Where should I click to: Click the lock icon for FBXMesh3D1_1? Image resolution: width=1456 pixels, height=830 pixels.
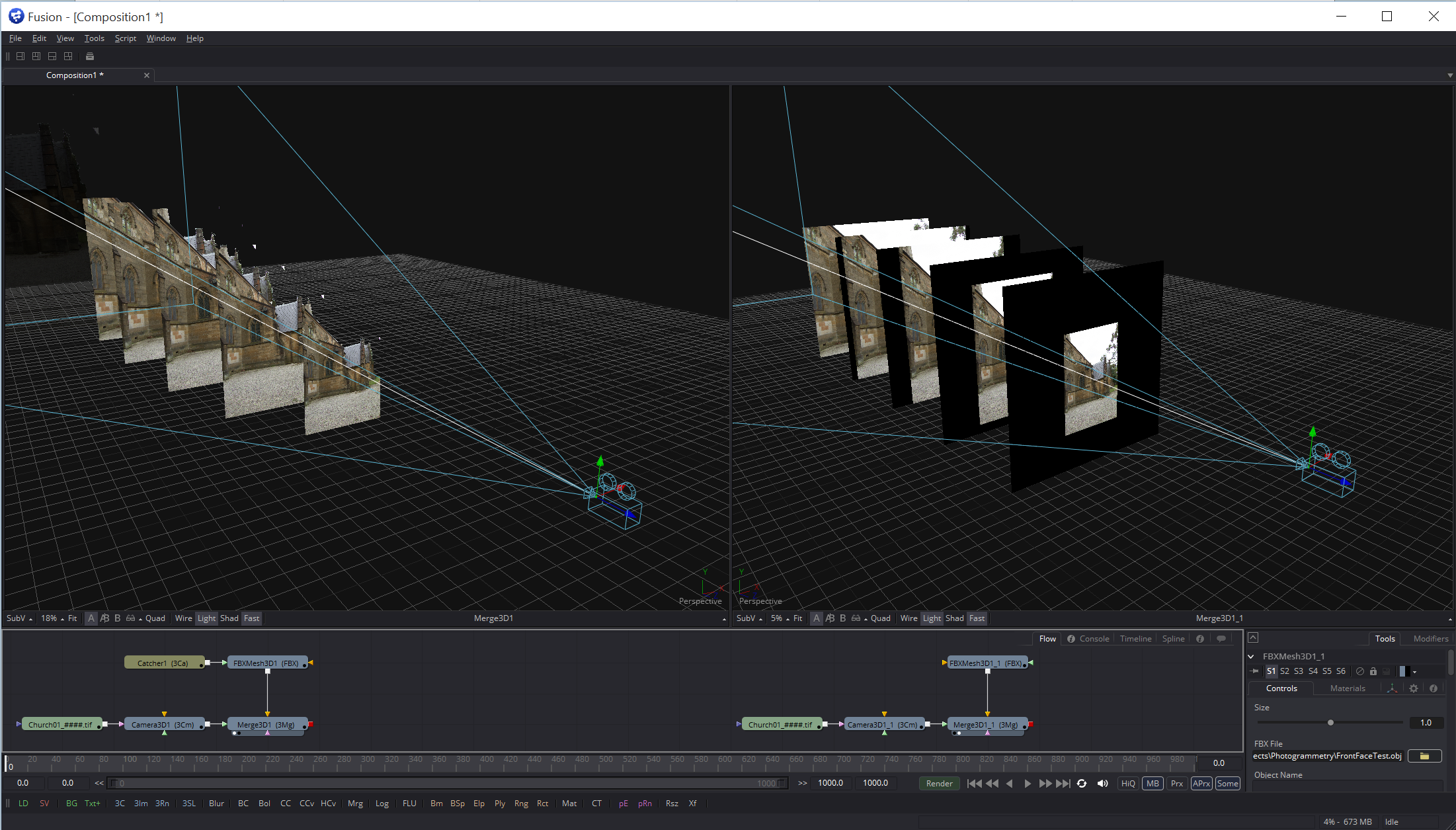[x=1373, y=671]
